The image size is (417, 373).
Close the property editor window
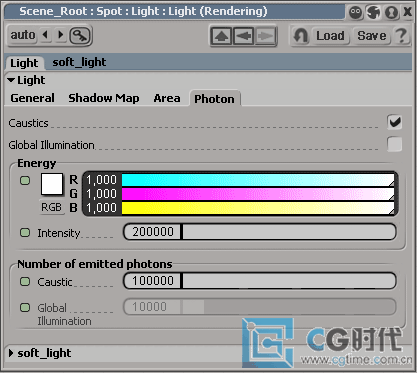408,12
